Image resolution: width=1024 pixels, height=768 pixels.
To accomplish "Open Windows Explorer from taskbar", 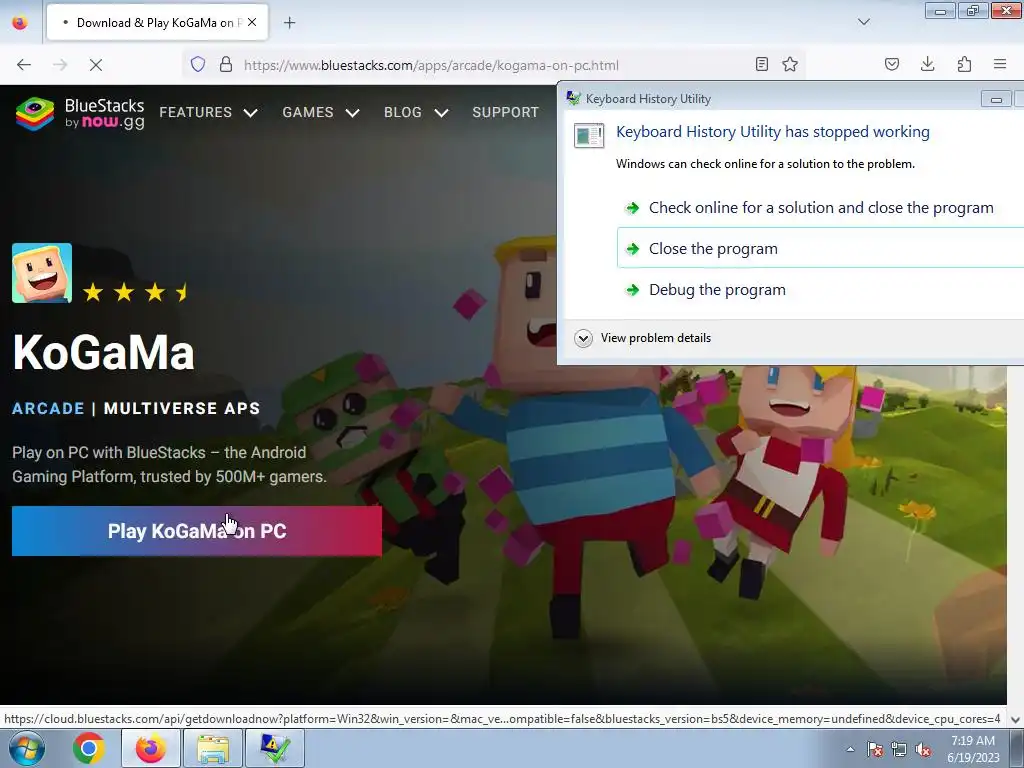I will pos(213,748).
